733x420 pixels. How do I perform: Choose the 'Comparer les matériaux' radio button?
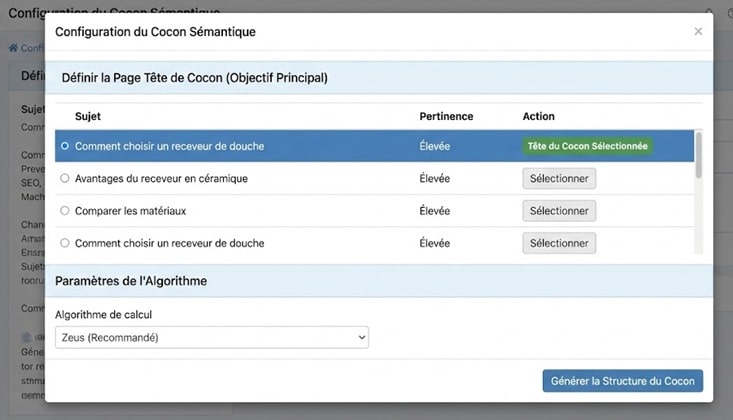pyautogui.click(x=65, y=211)
